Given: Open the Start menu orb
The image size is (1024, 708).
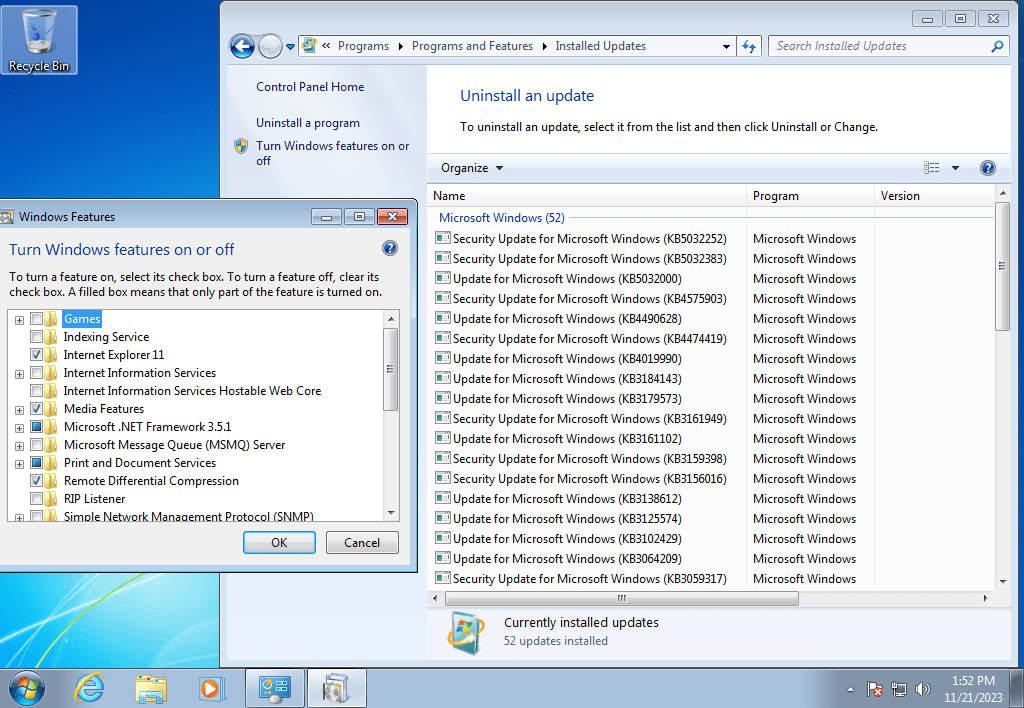Looking at the screenshot, I should [27, 688].
